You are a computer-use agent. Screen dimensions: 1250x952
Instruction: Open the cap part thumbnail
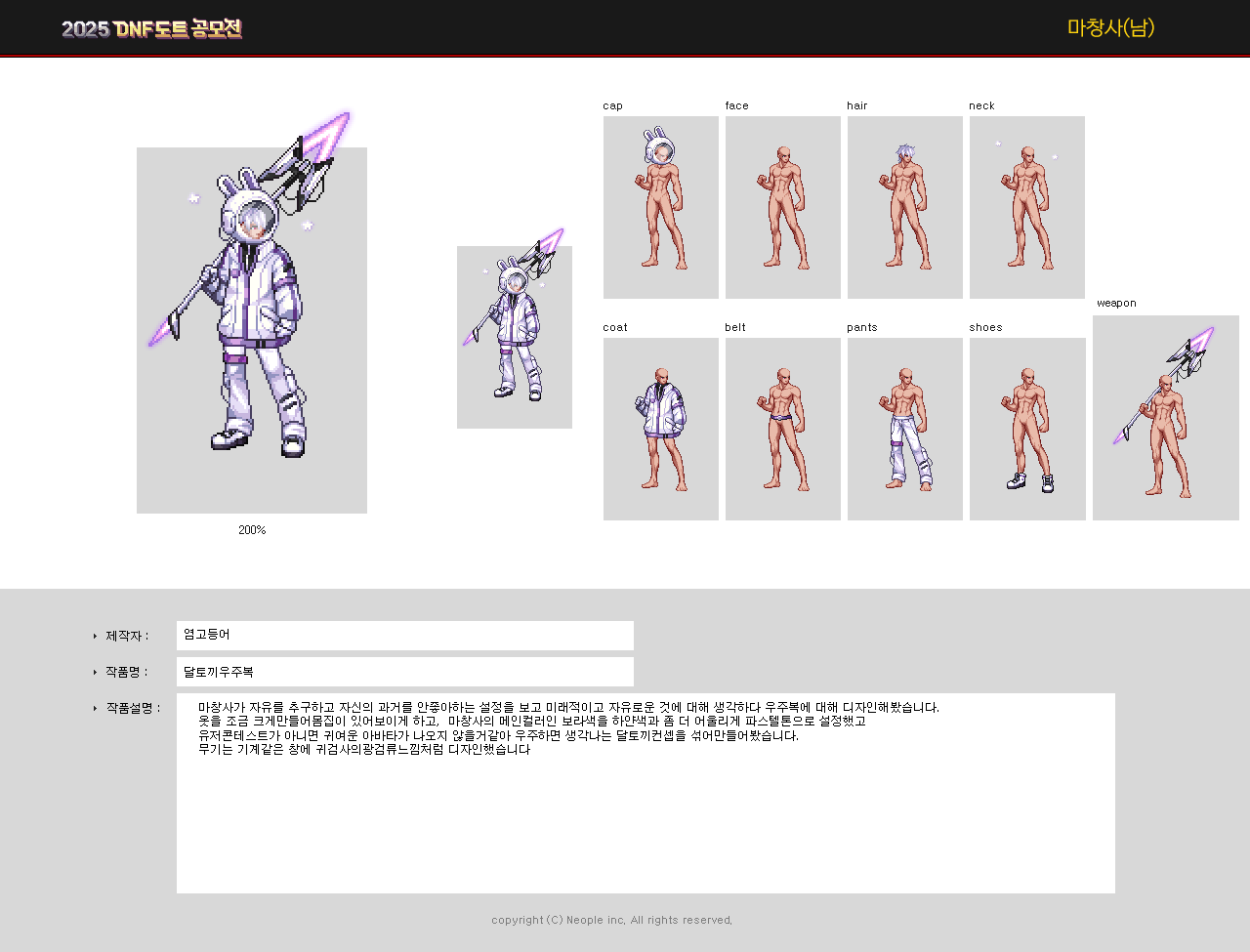(661, 207)
